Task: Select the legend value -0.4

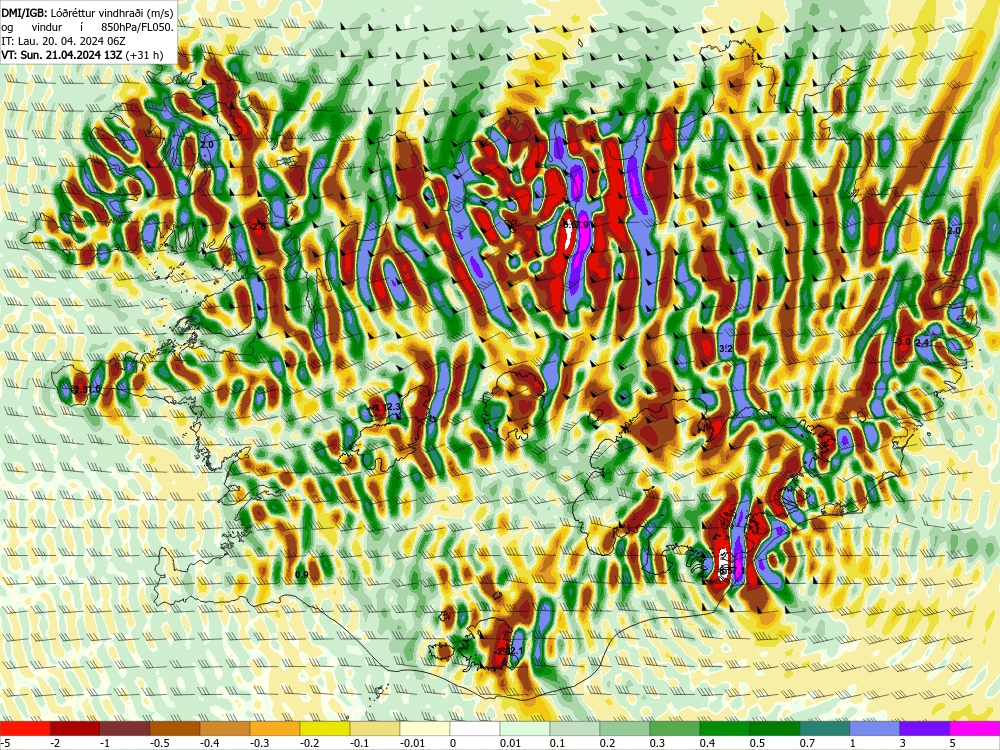Action: 209,743
